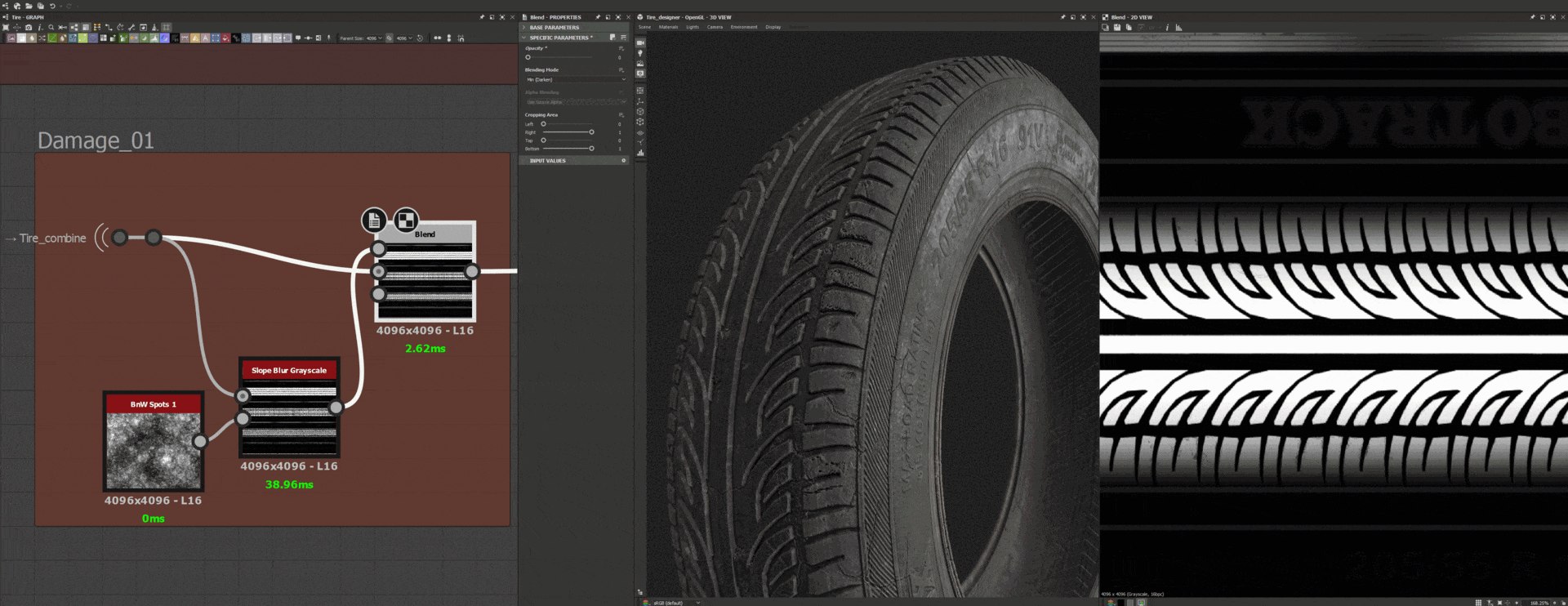Click the light bulb icon in 3D view
1568x606 pixels.
(x=640, y=53)
